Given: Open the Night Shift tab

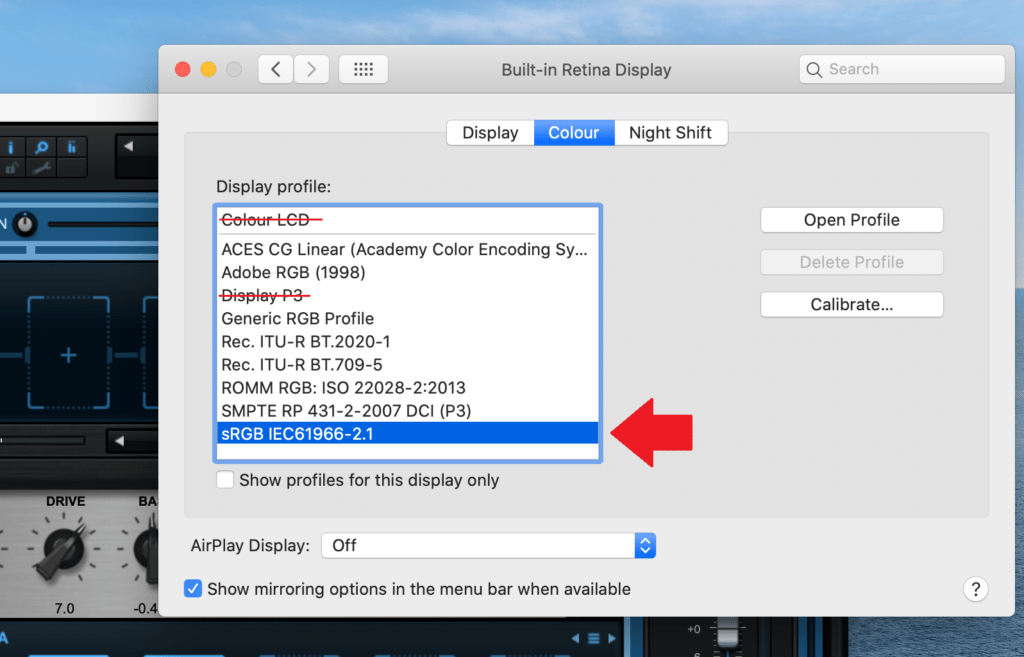Looking at the screenshot, I should tap(671, 133).
